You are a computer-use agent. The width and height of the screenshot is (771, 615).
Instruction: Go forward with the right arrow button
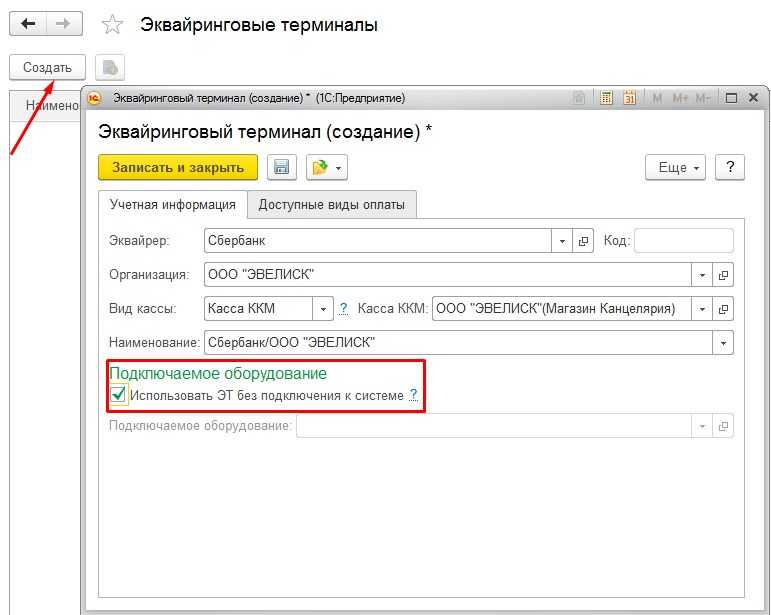pyautogui.click(x=64, y=24)
